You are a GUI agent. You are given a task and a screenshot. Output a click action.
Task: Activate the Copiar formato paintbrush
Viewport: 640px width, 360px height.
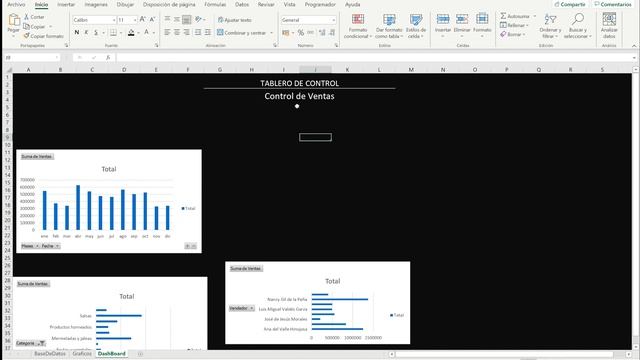(x=27, y=36)
